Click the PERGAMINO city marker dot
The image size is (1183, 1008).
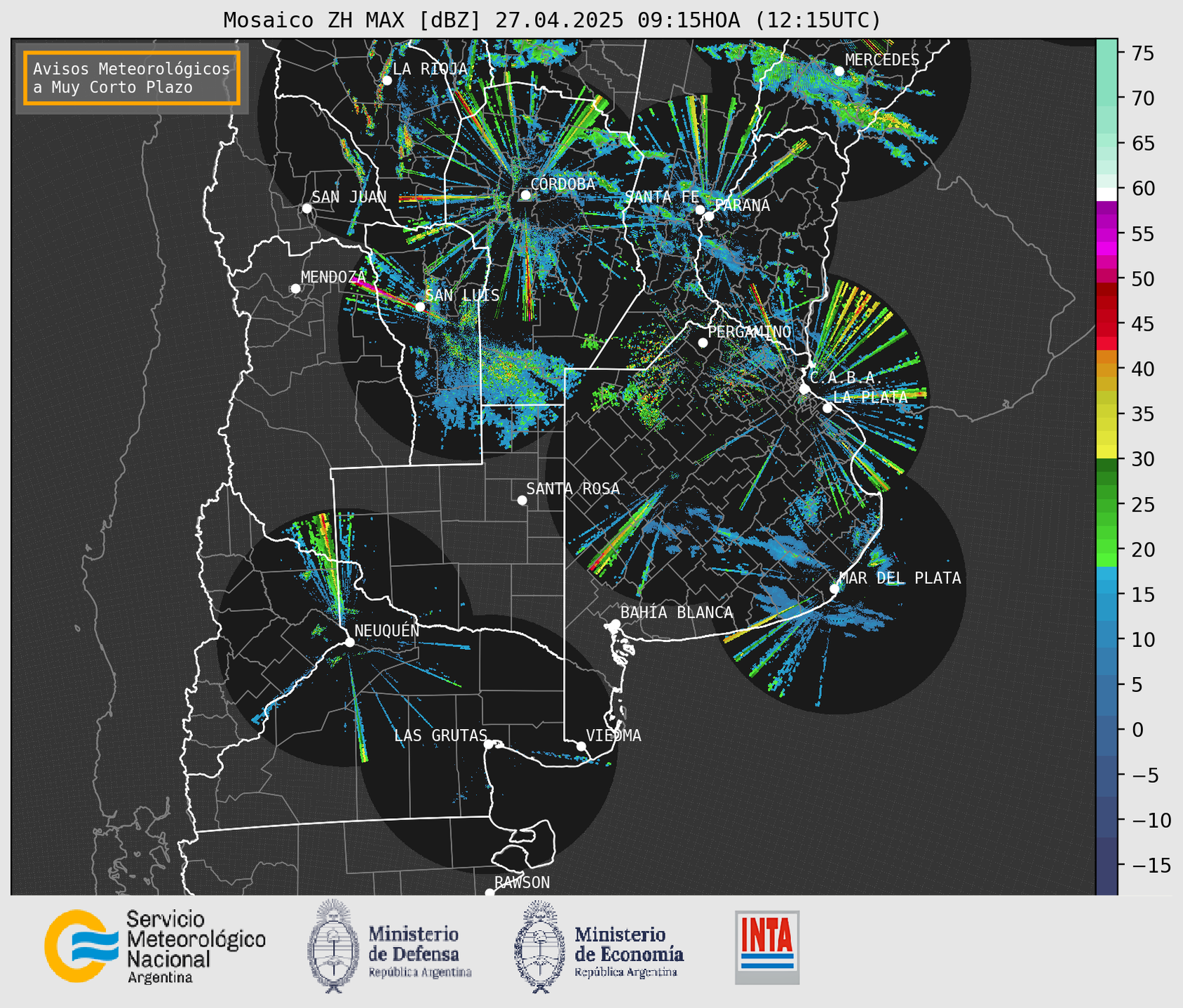[703, 343]
